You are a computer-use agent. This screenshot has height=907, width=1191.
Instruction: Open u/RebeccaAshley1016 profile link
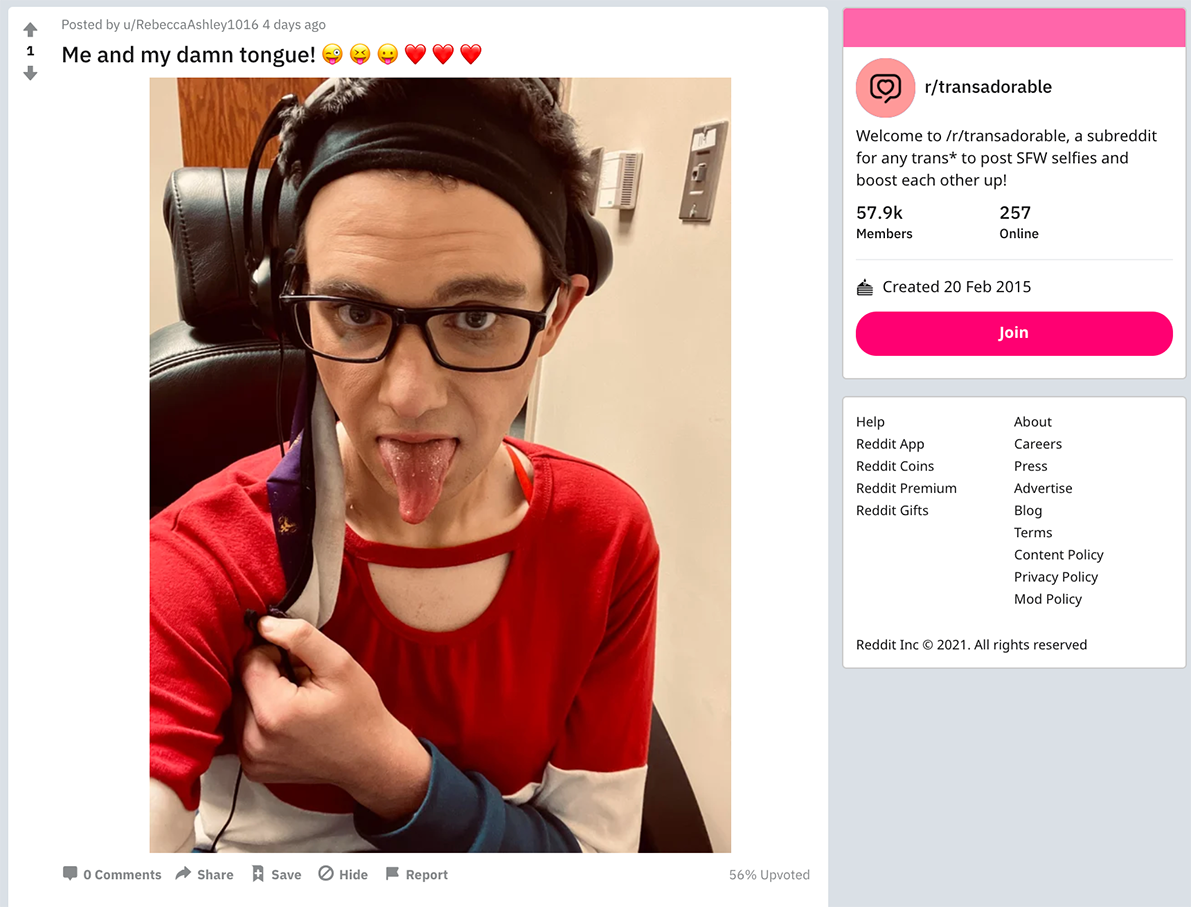coord(191,24)
